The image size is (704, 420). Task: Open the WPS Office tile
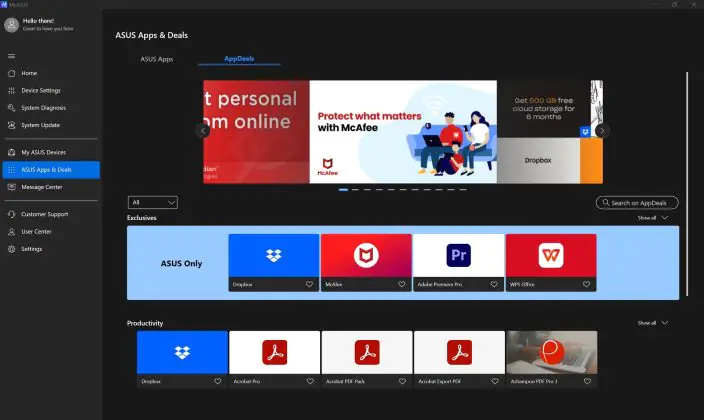point(551,262)
